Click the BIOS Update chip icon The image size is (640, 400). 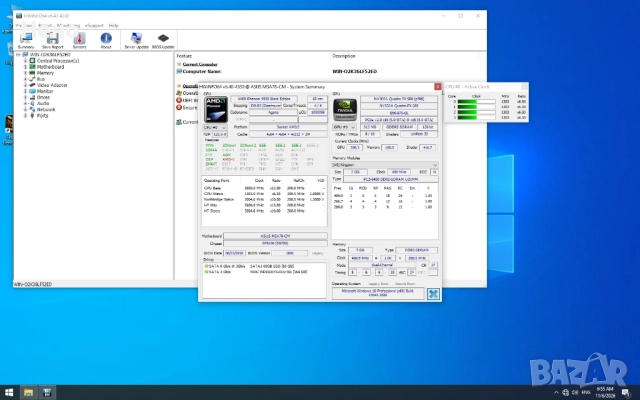[x=163, y=41]
